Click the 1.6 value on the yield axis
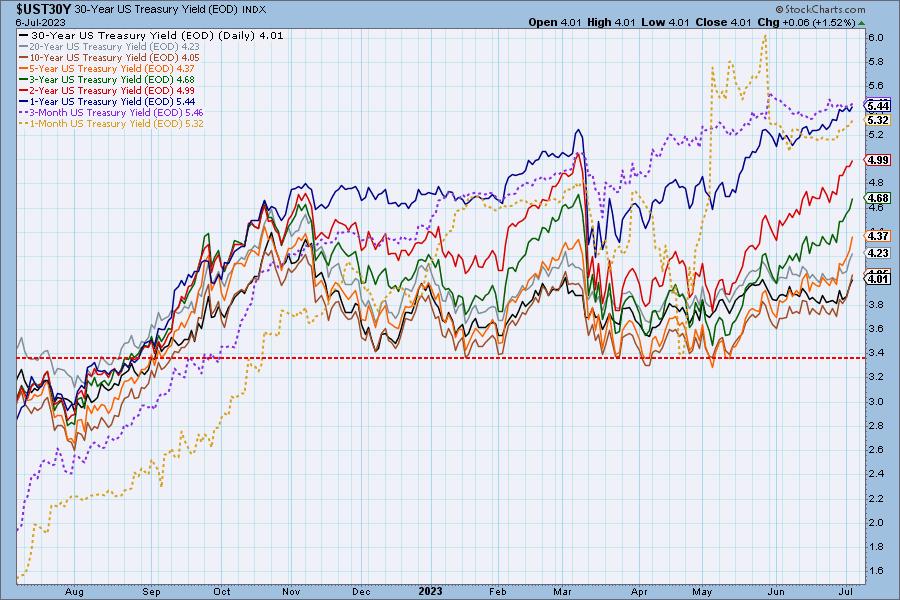The image size is (900, 600). point(875,571)
